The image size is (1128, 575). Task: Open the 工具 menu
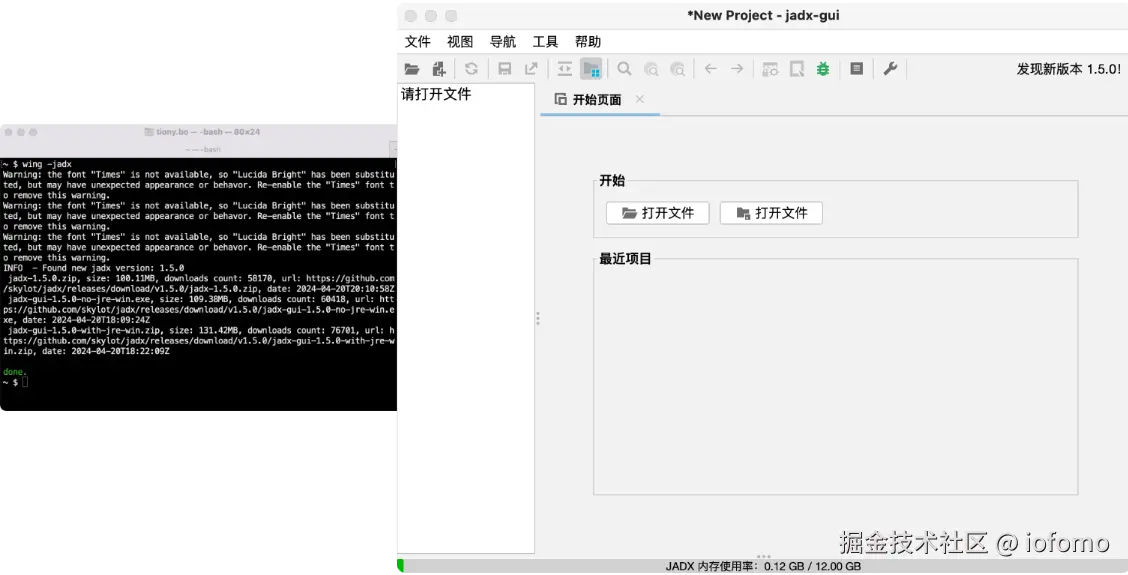[x=545, y=42]
